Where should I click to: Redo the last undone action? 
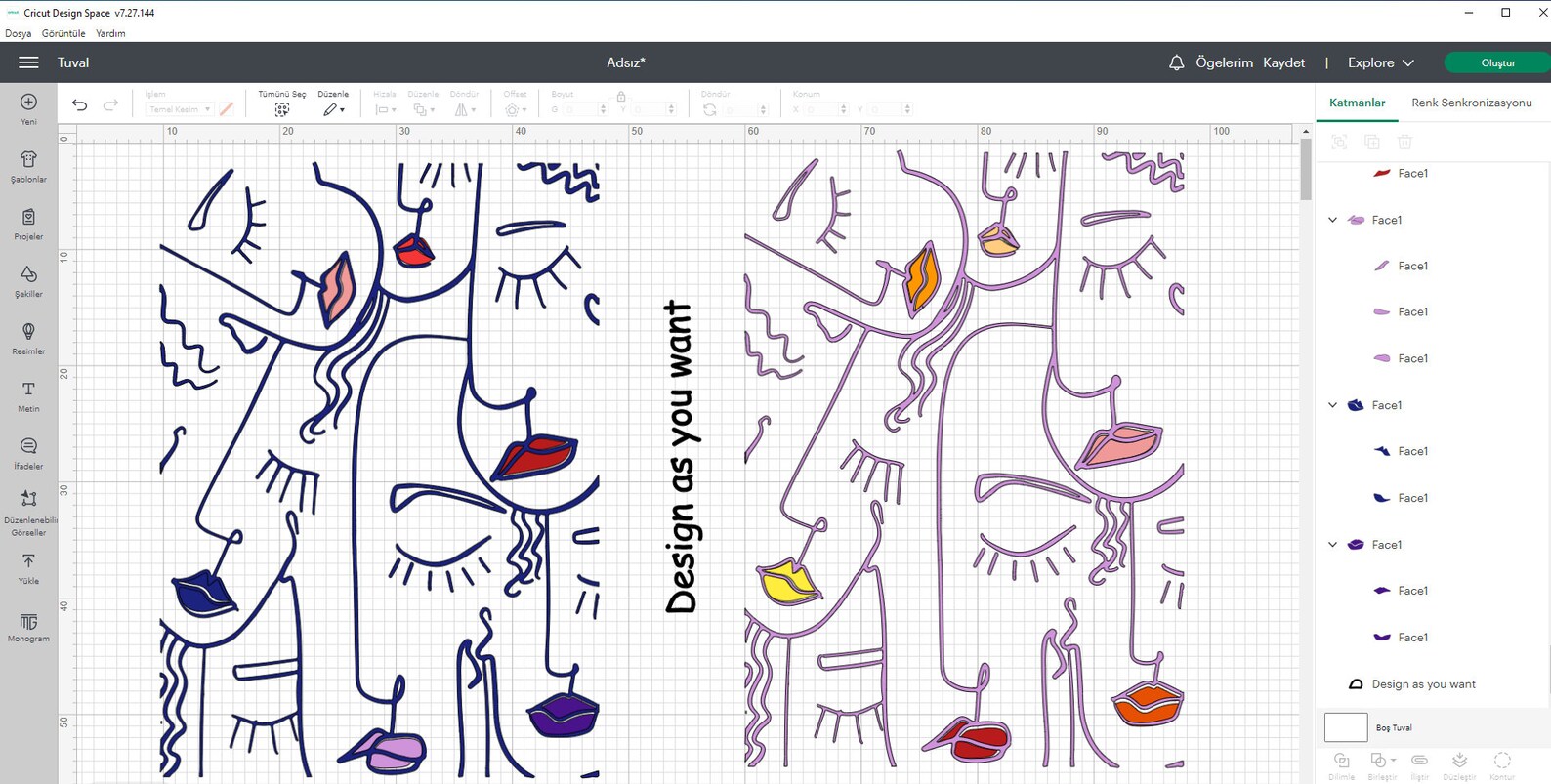tap(110, 105)
